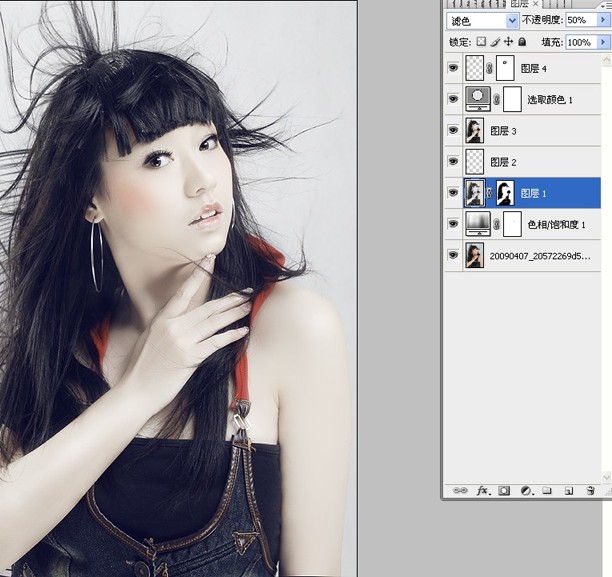Click 图层 2 transparent thumbnail
Image resolution: width=612 pixels, height=577 pixels.
pyautogui.click(x=475, y=161)
